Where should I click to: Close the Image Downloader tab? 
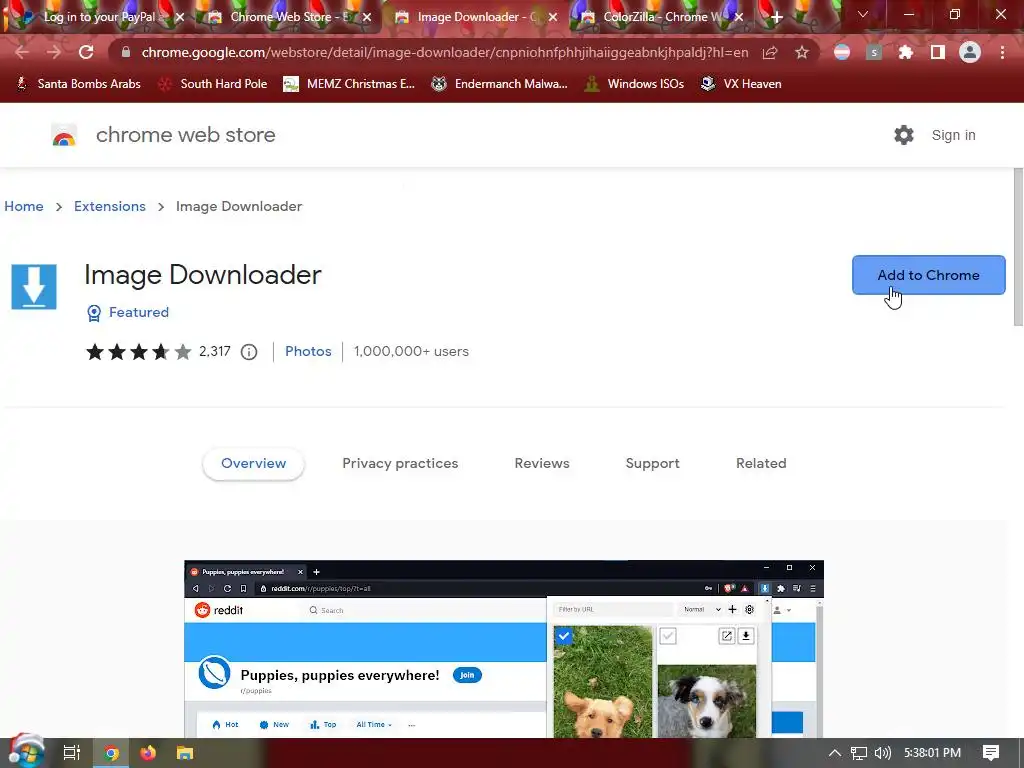click(553, 18)
